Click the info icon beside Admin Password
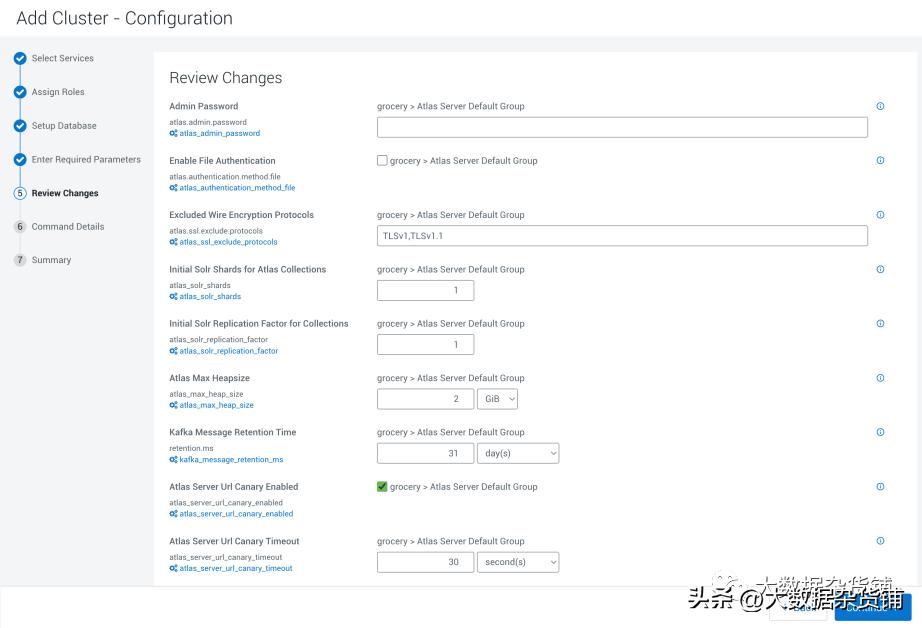Viewport: 922px width, 628px height. (x=880, y=106)
